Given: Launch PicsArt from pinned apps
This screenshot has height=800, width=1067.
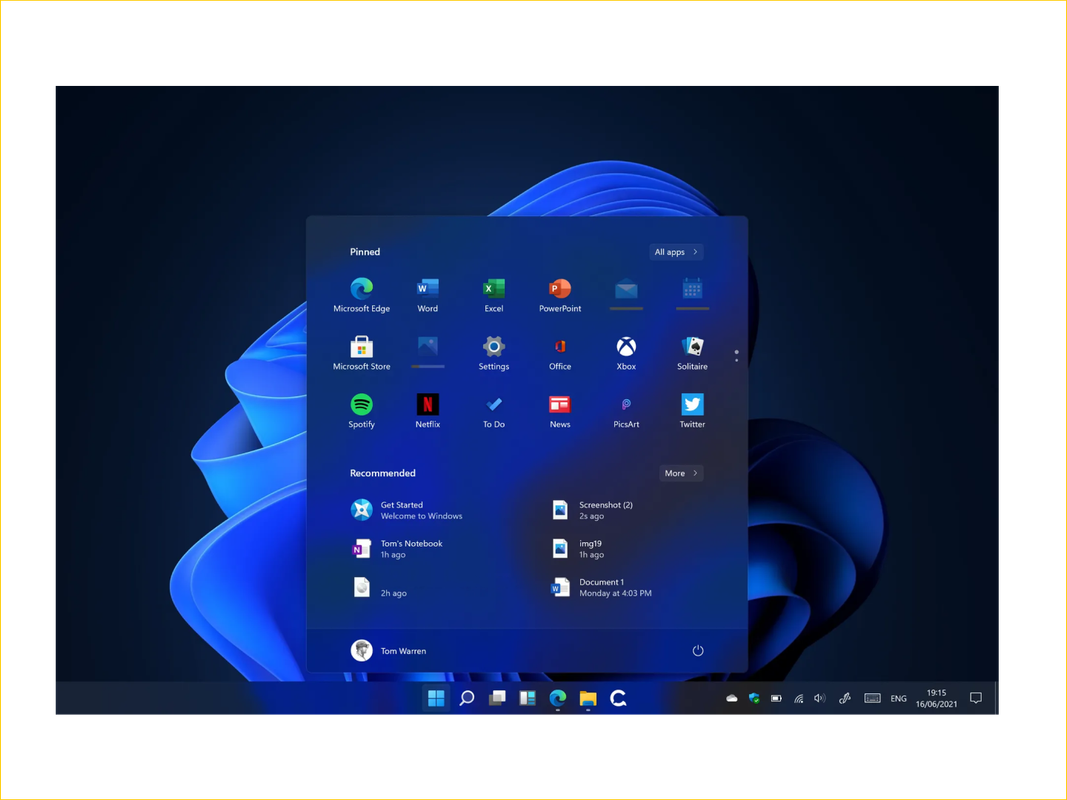Looking at the screenshot, I should pyautogui.click(x=626, y=410).
